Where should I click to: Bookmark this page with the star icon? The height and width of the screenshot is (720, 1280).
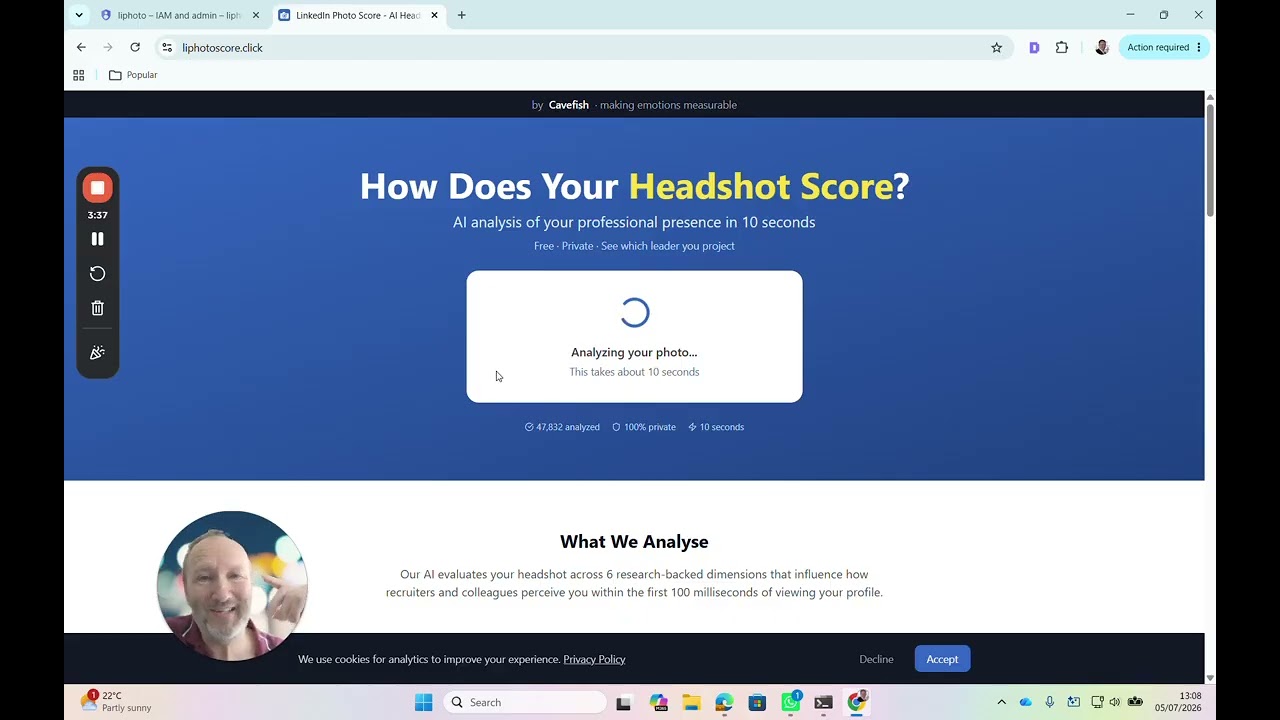click(996, 47)
